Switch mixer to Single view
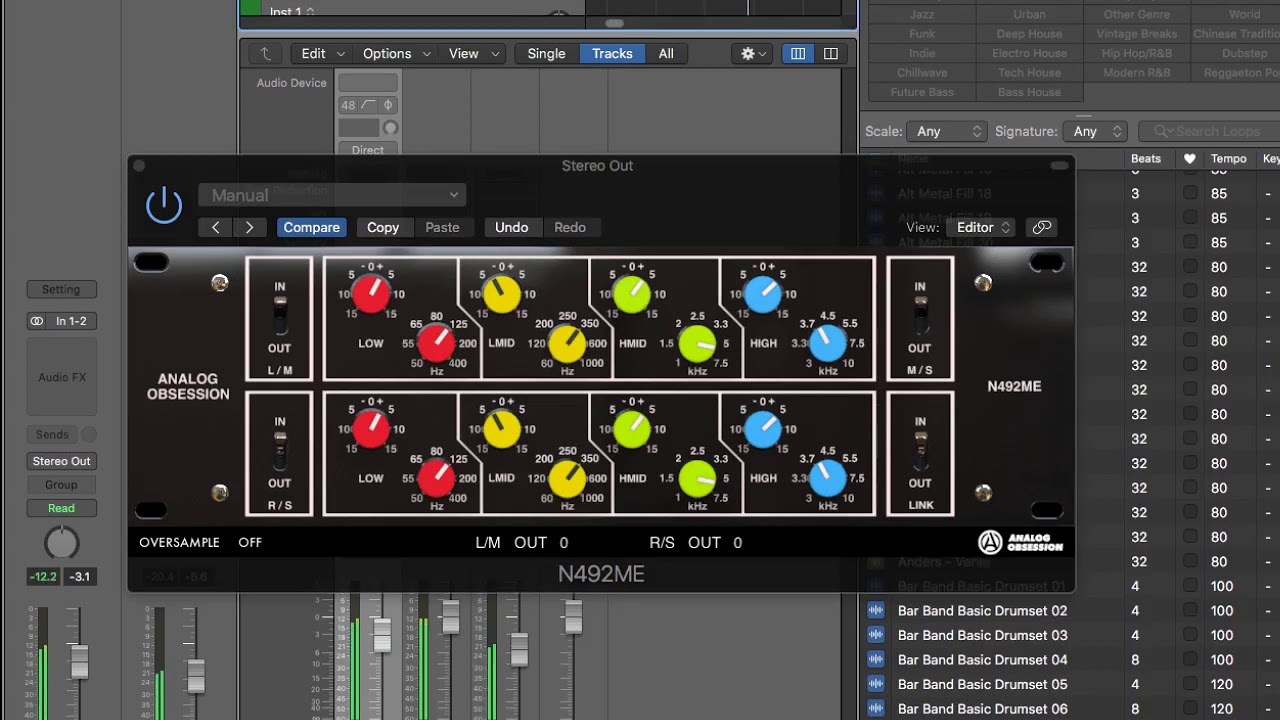The image size is (1280, 720). click(x=546, y=54)
